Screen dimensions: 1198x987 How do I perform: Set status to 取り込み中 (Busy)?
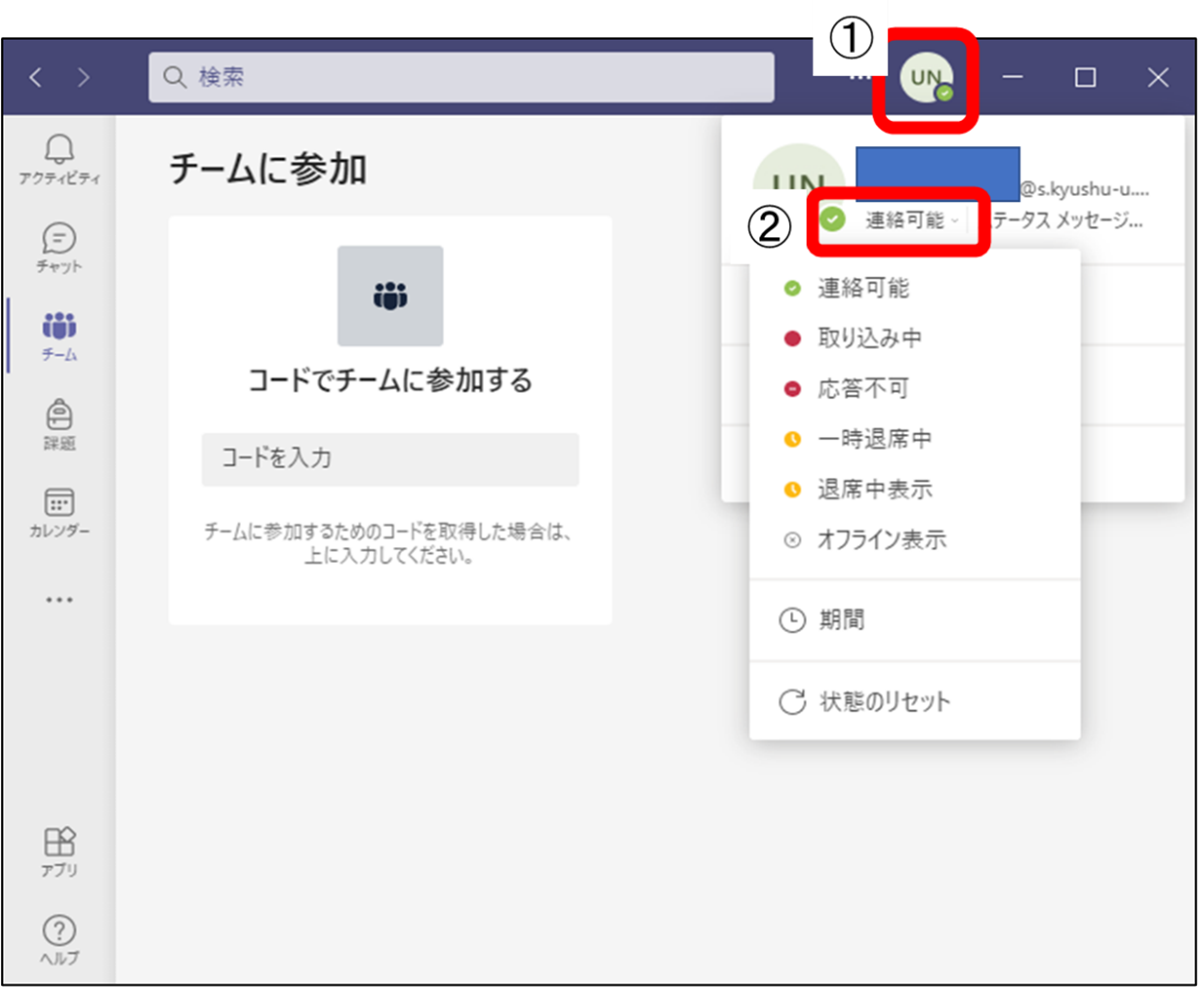coord(869,339)
